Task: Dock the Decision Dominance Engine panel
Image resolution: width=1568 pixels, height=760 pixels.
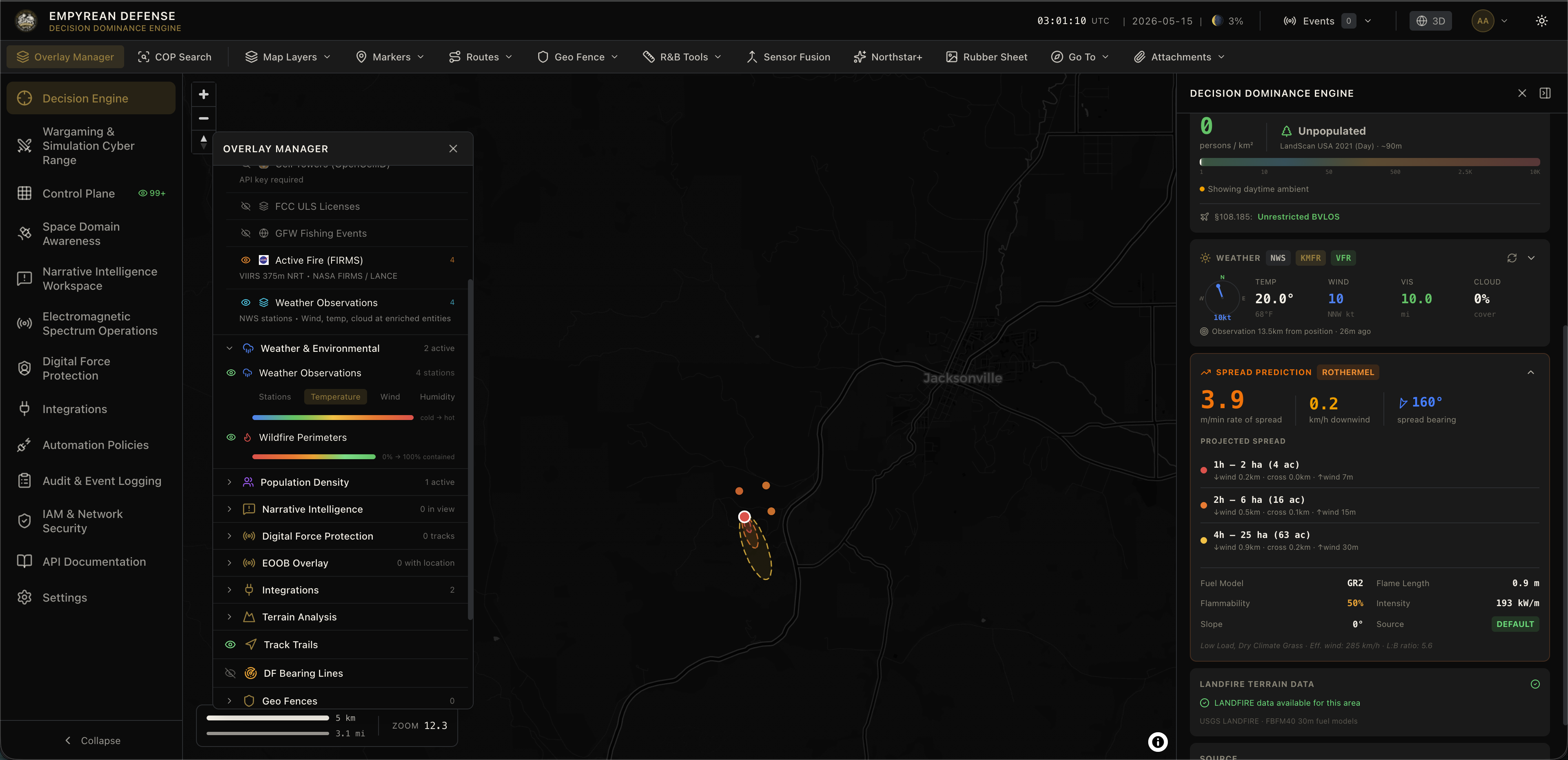Action: coord(1545,93)
